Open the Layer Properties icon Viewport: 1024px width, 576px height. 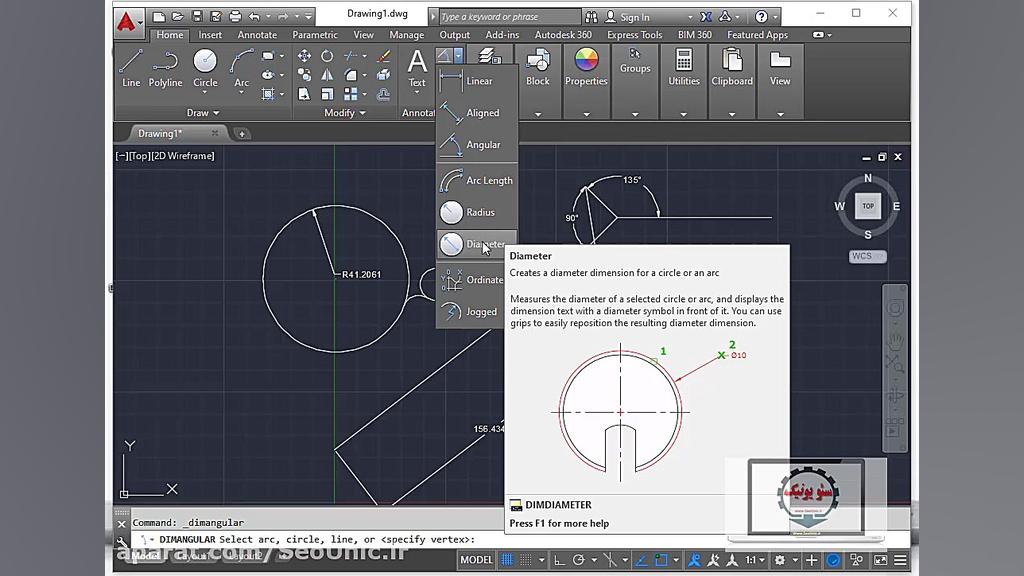(x=488, y=56)
